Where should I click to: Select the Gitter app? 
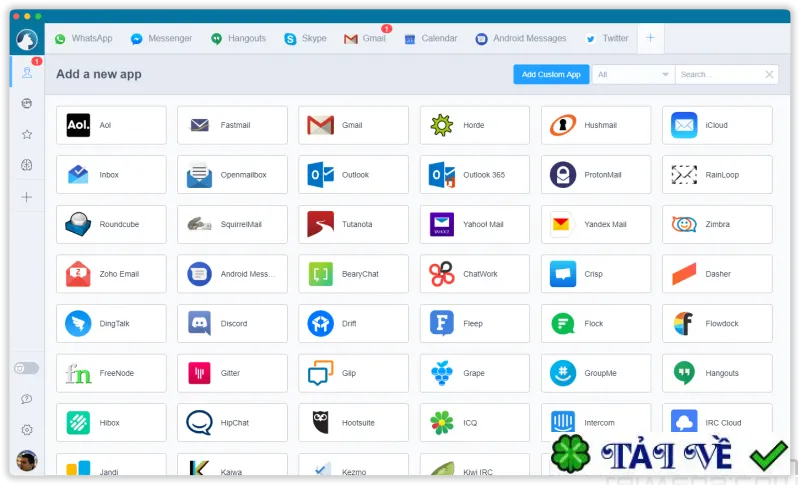pos(232,373)
